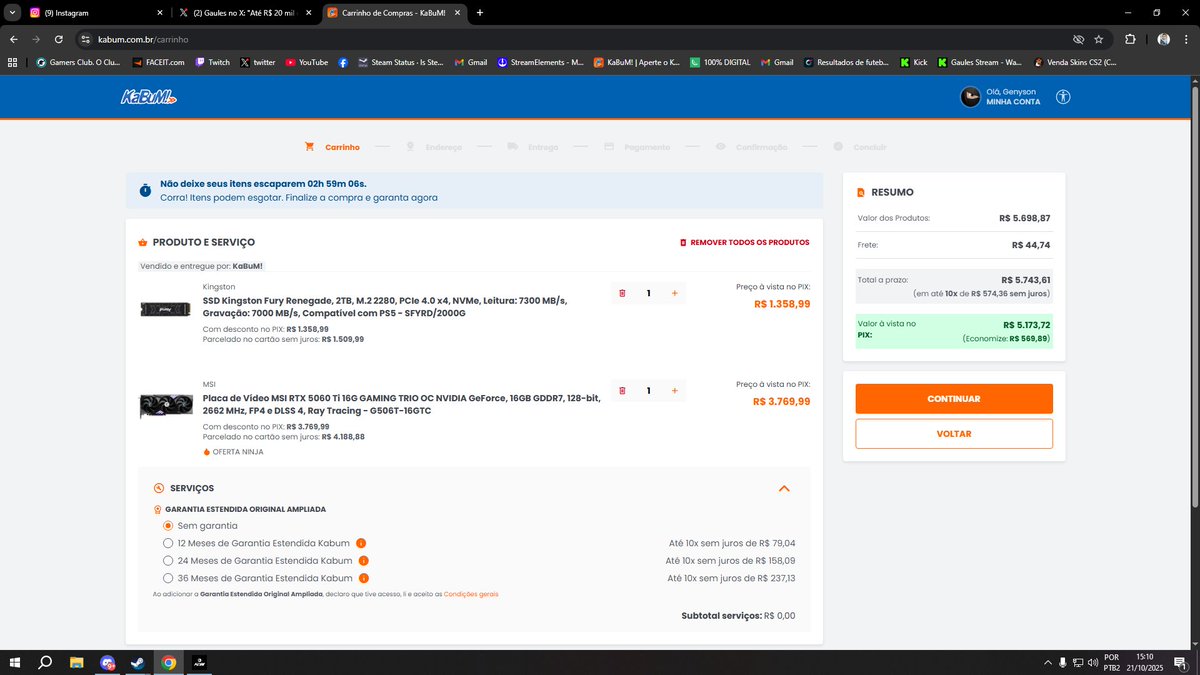Go to the Endereço checkout step

[x=434, y=147]
